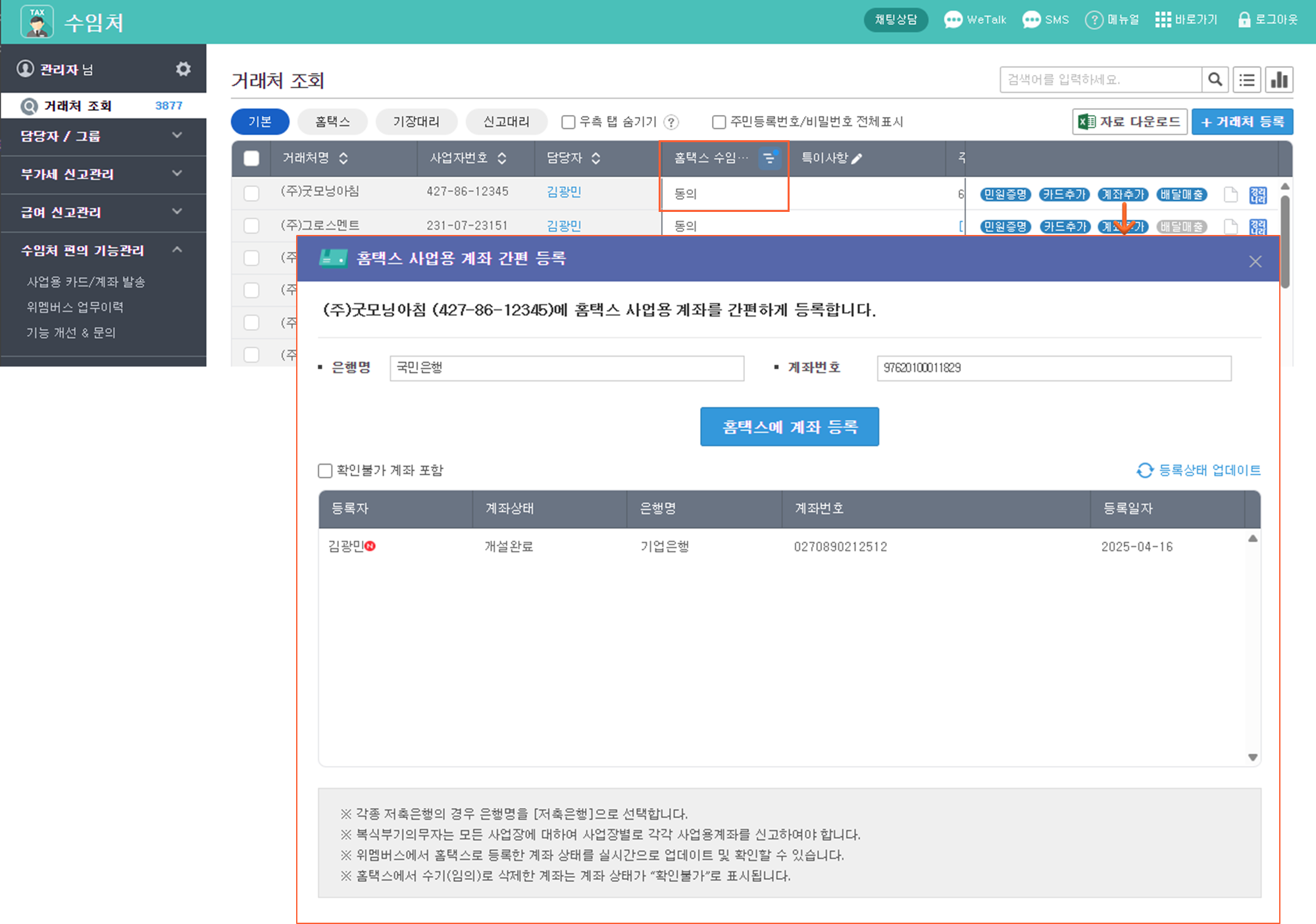Image resolution: width=1316 pixels, height=924 pixels.
Task: Open 위멤버스 업무이력
Action: (x=75, y=307)
